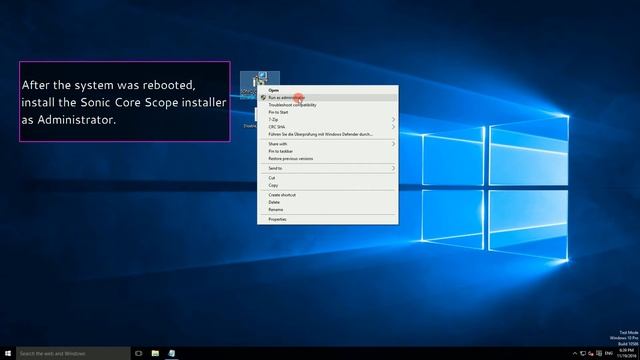
Task: Choose Create shortcut
Action: tap(328, 195)
